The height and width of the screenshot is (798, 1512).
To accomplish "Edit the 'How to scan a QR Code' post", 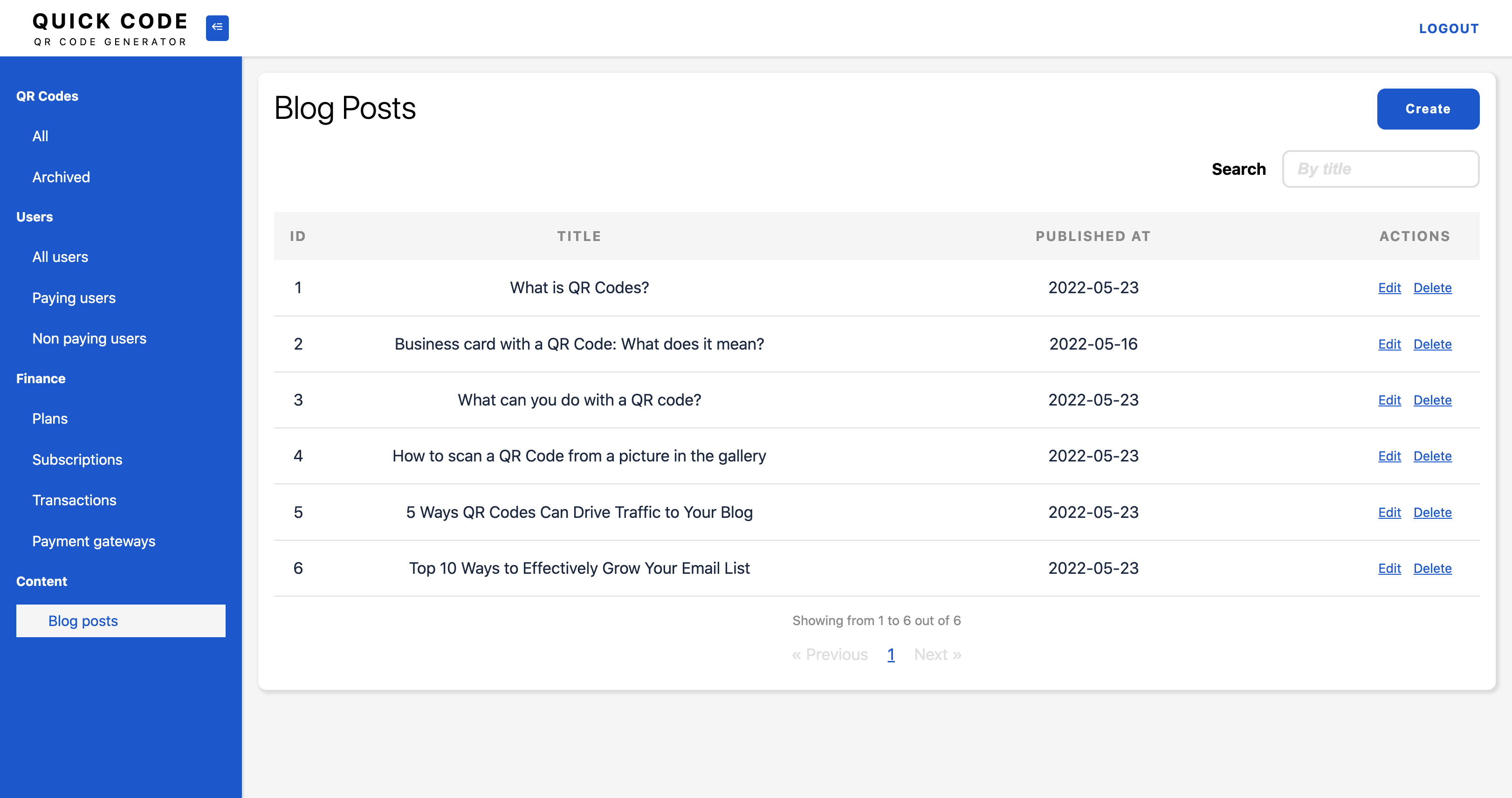I will (x=1389, y=456).
